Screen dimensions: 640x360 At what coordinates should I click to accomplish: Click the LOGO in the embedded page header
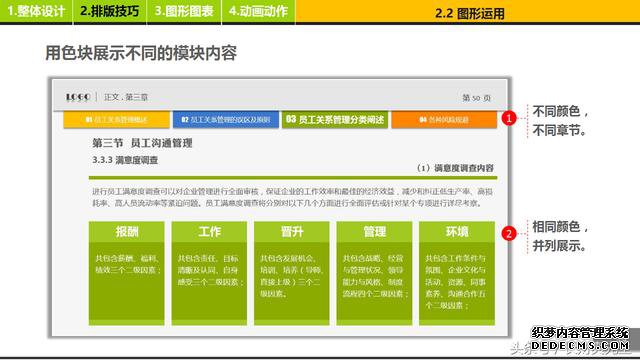pos(78,97)
